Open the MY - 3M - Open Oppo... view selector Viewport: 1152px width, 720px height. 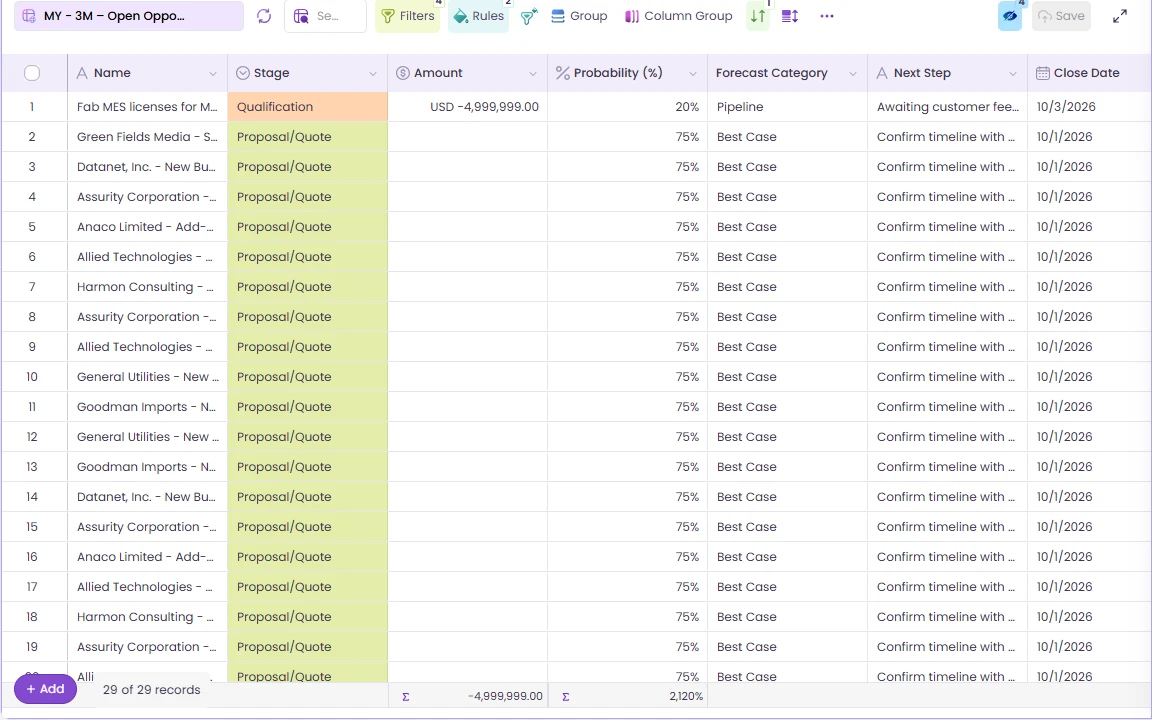click(129, 16)
